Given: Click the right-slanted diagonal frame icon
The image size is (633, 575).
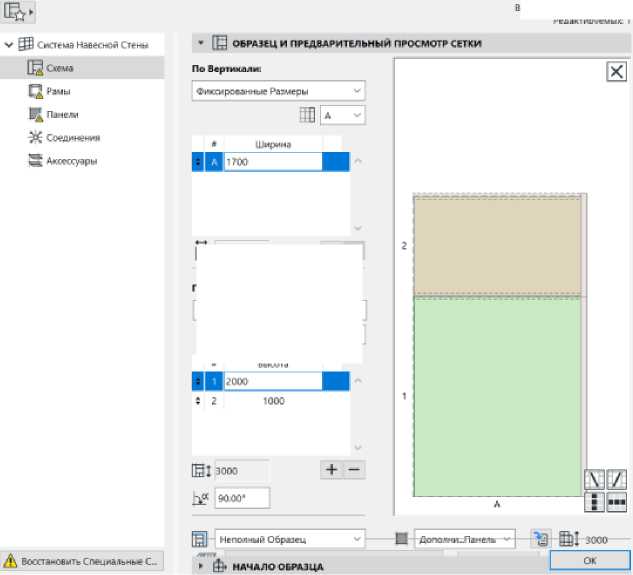Looking at the screenshot, I should 616,479.
